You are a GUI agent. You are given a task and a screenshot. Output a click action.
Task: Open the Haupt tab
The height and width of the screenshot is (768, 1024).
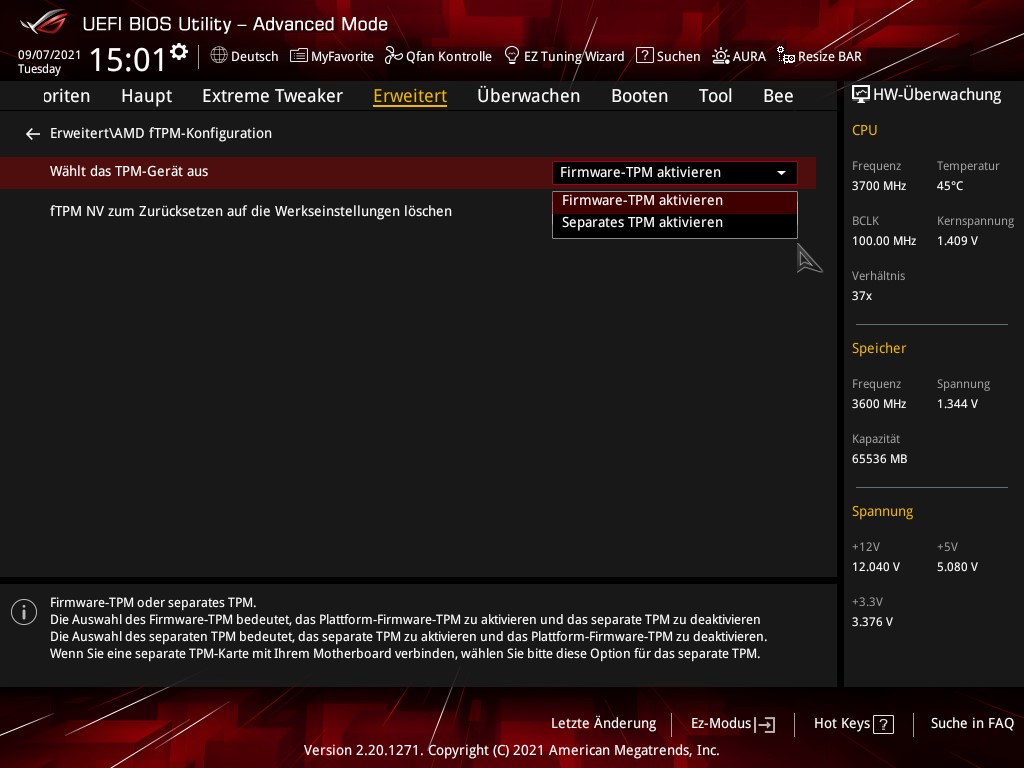[x=146, y=96]
